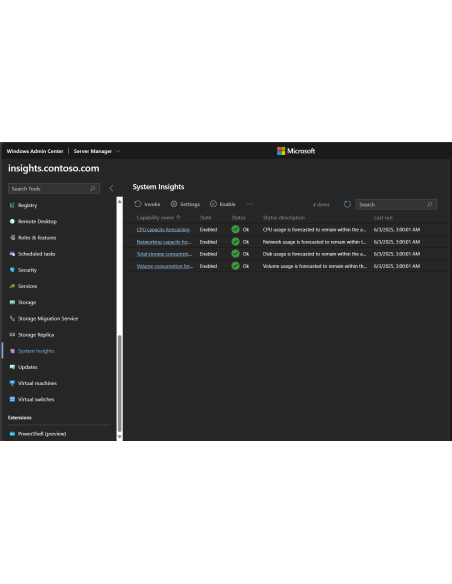Open the Server Manager dropdown
The height and width of the screenshot is (584, 452).
(97, 151)
